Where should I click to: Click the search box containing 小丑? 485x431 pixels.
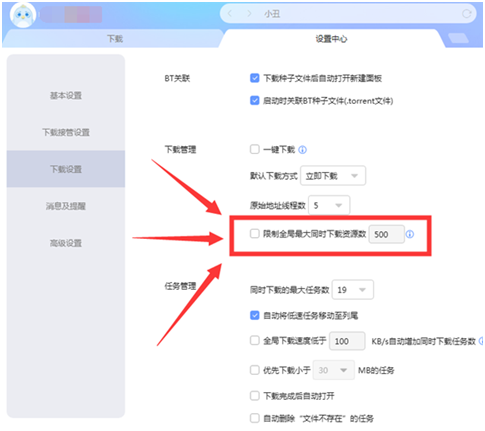[x=348, y=14]
